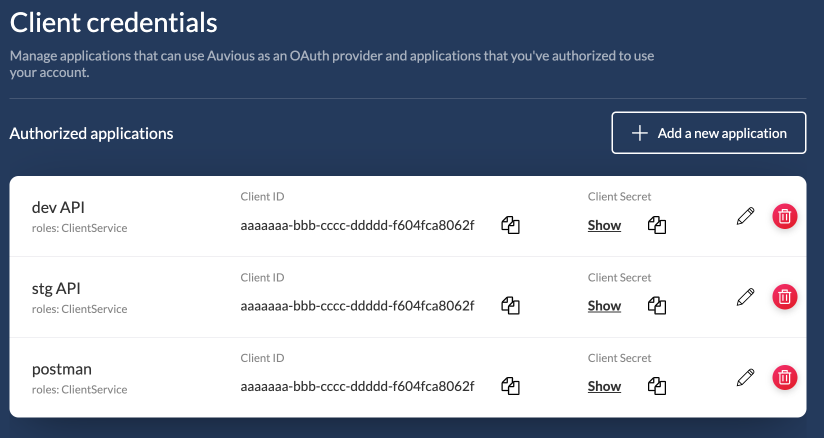The width and height of the screenshot is (824, 438).
Task: Edit the stg API application
Action: 744,296
